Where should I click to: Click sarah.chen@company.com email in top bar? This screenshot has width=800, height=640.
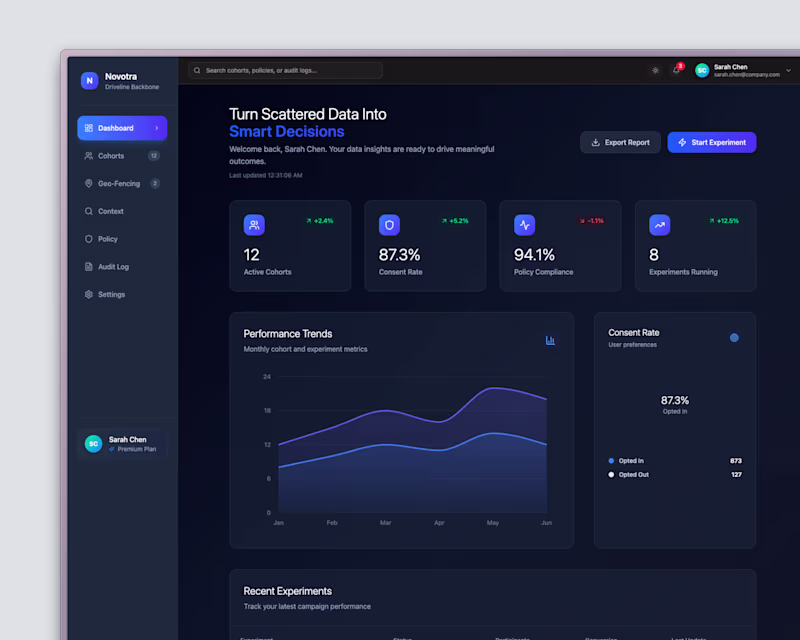click(747, 75)
